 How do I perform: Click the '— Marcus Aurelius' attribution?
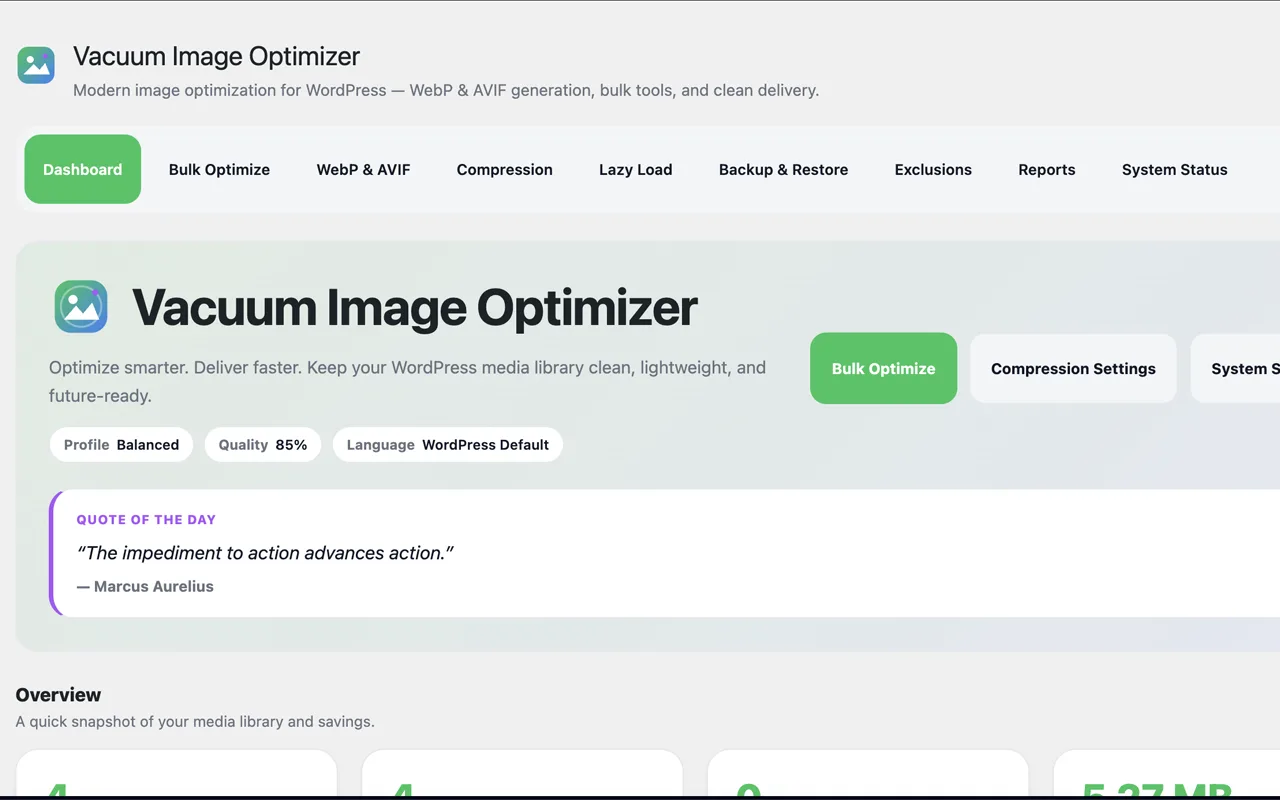[x=145, y=587]
